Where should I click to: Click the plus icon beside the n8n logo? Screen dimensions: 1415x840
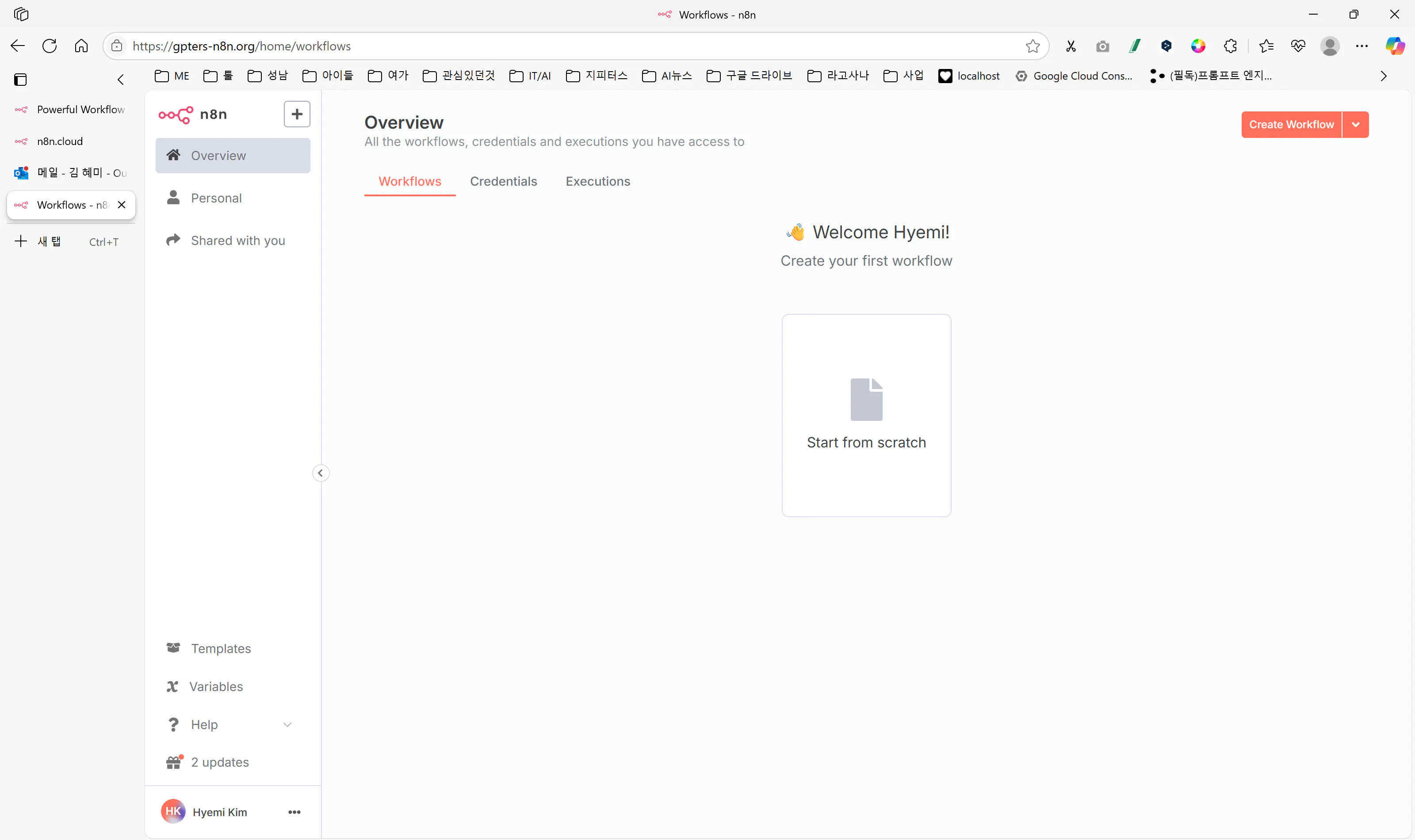[x=297, y=115]
